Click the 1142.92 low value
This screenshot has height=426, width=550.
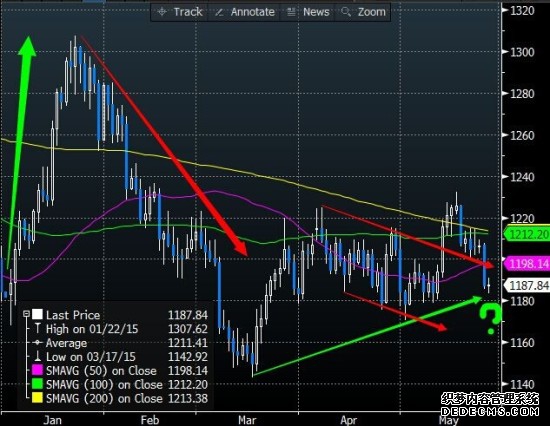(188, 357)
